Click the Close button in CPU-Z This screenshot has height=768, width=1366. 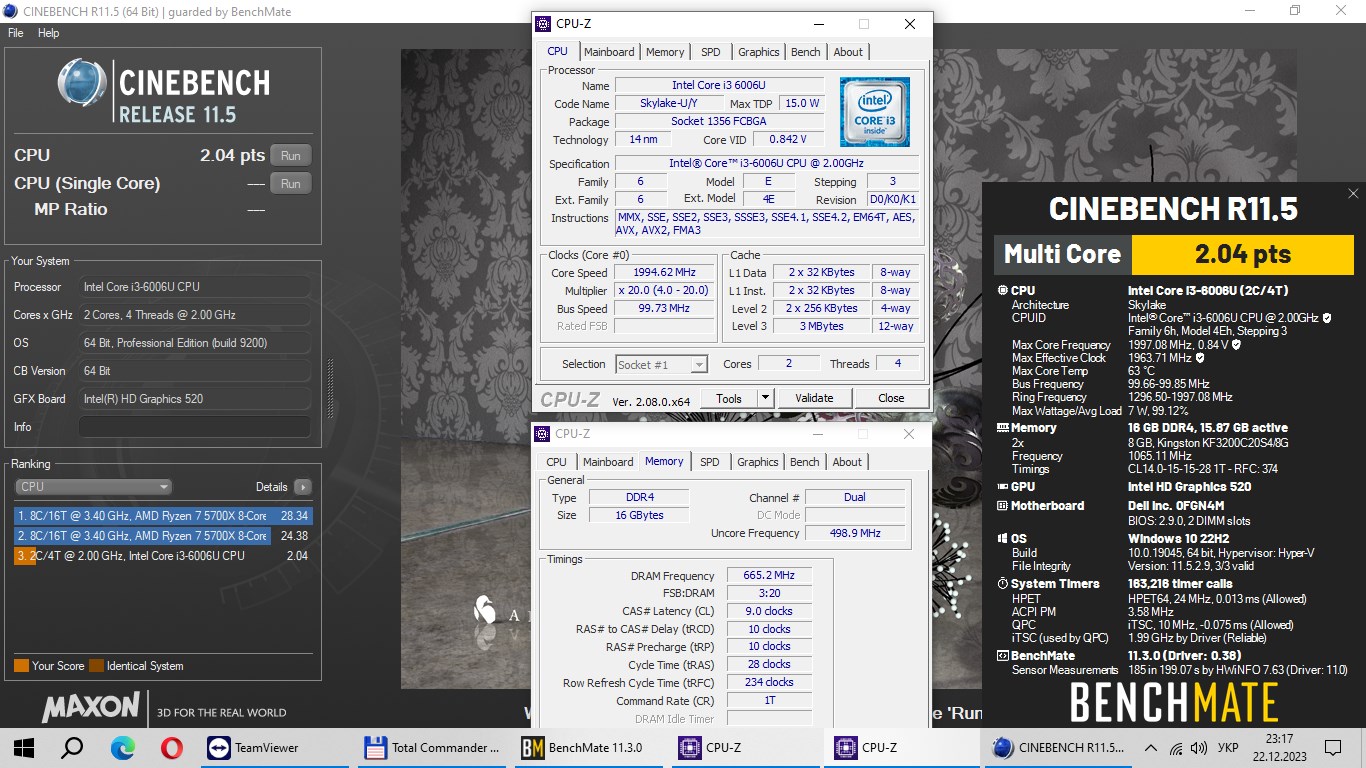pyautogui.click(x=891, y=398)
